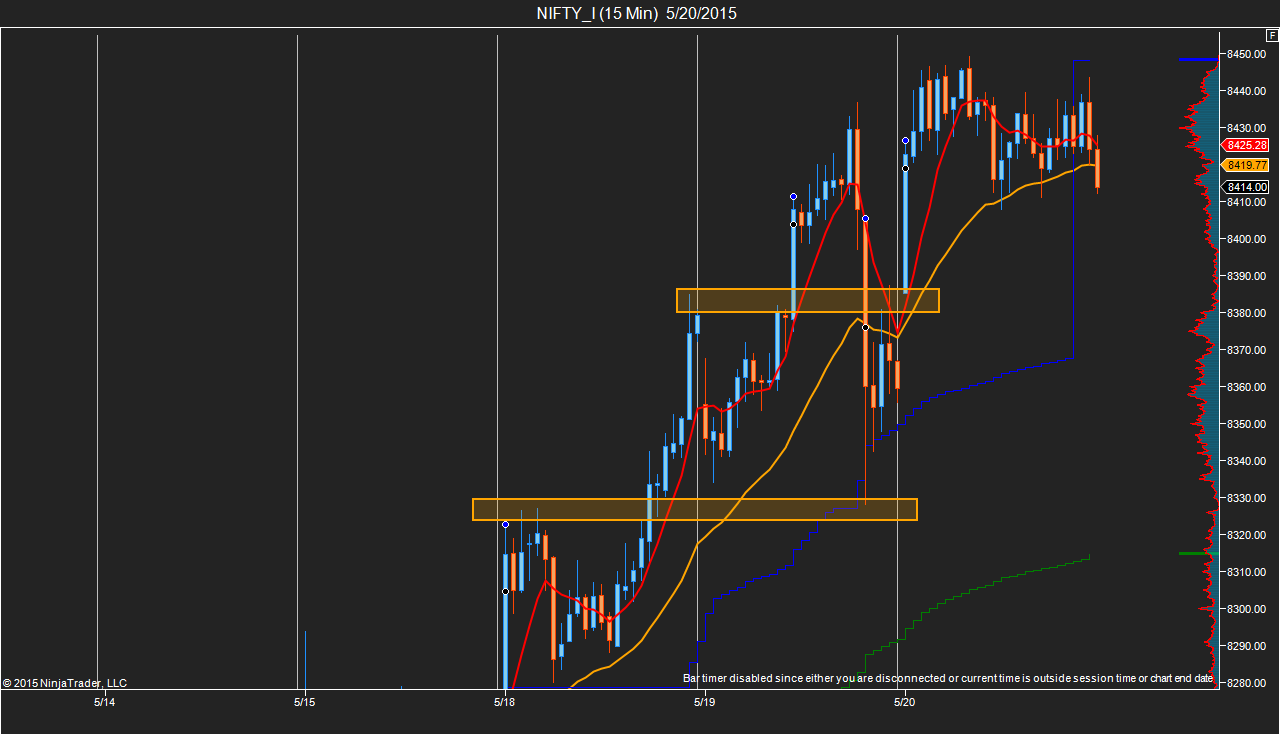Viewport: 1280px width, 735px height.
Task: Select the upper orange rectangle near 8385
Action: tap(808, 300)
